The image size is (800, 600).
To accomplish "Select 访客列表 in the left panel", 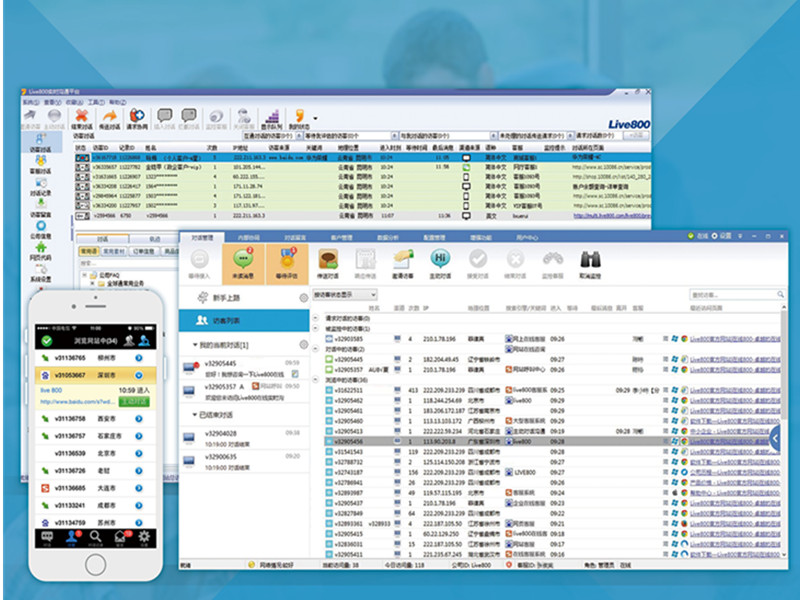I will point(244,320).
